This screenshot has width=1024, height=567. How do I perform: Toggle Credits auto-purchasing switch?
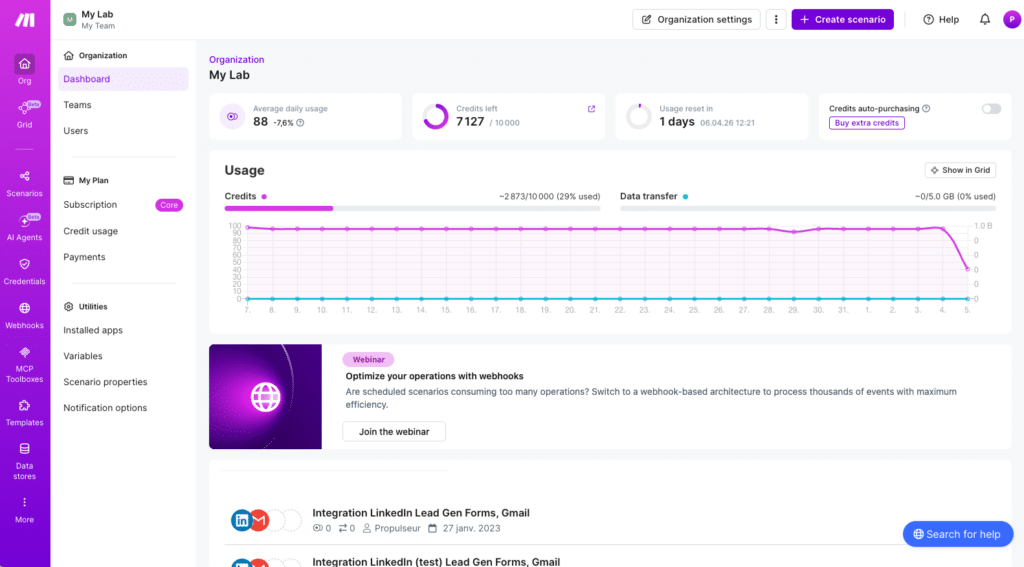pyautogui.click(x=991, y=109)
